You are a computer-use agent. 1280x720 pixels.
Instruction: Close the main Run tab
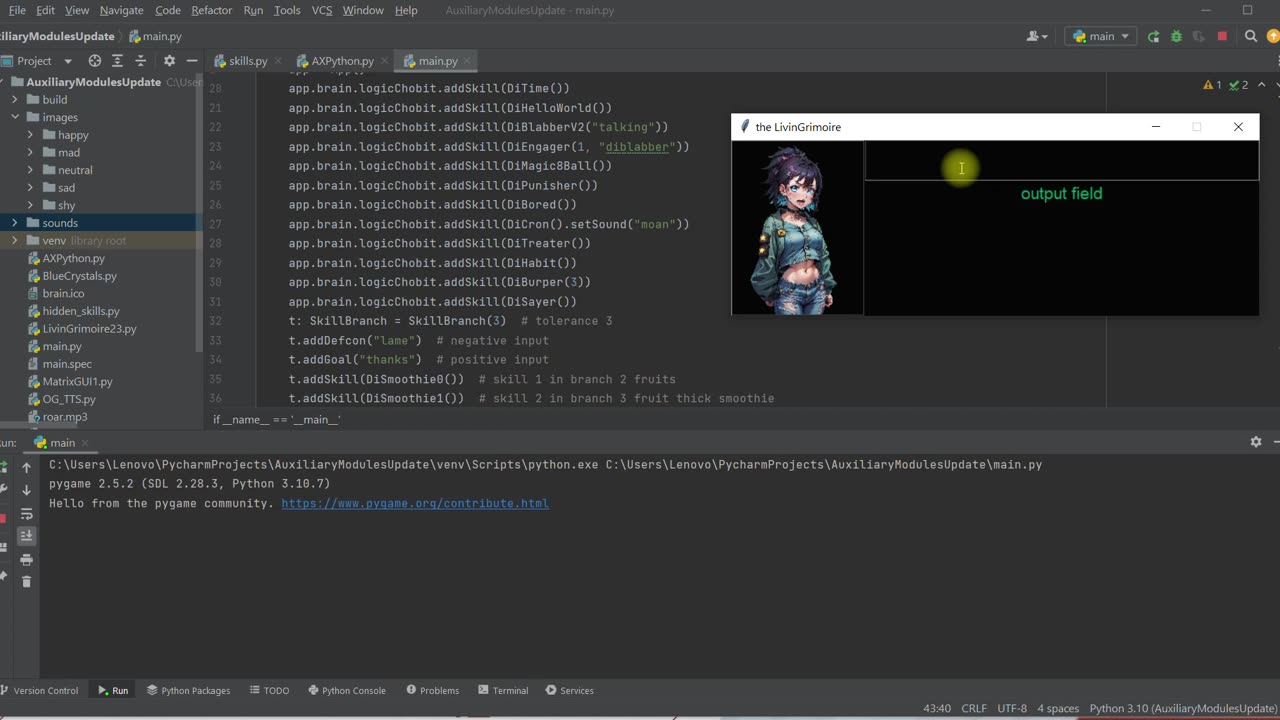pos(84,442)
